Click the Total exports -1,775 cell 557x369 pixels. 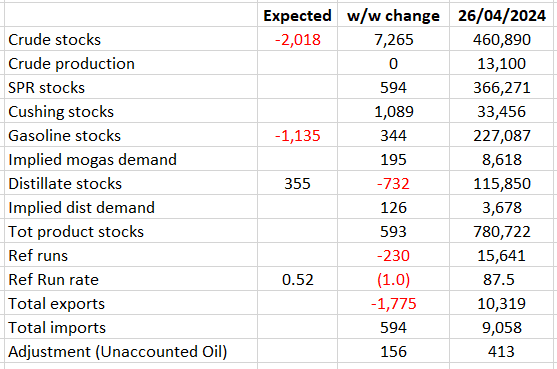pos(393,303)
